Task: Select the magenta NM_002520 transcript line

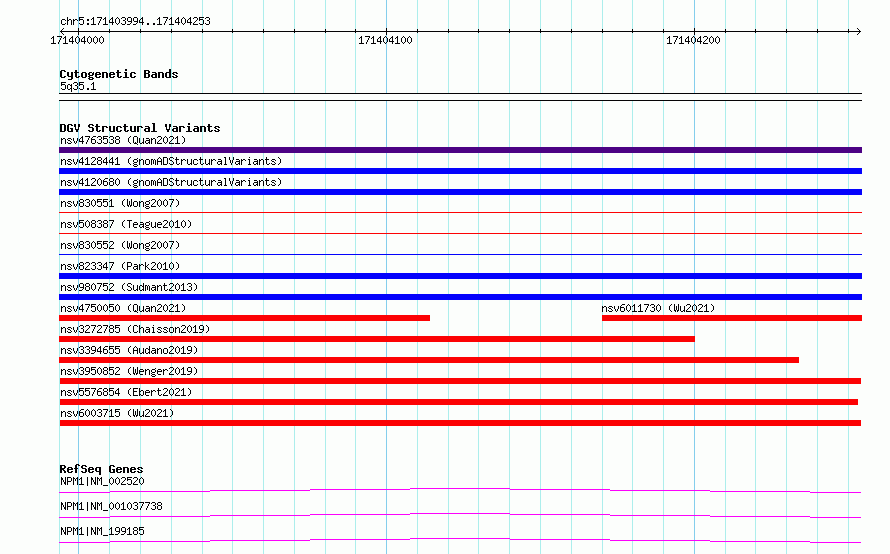Action: point(460,490)
